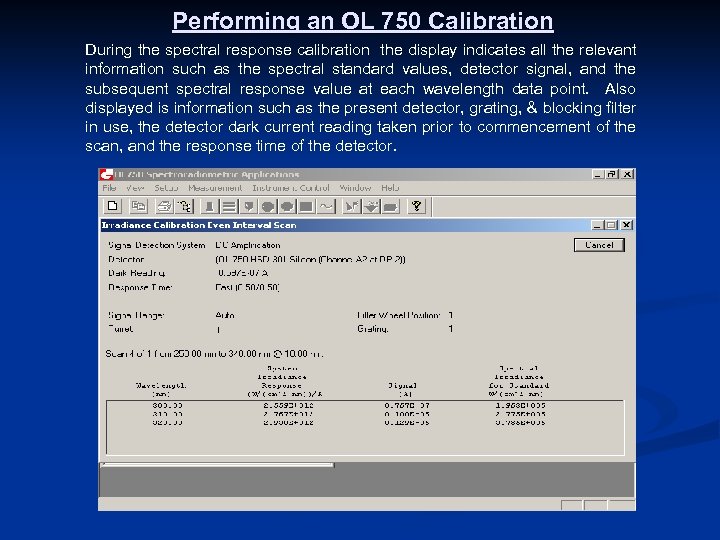720x540 pixels.
Task: Click the dark rectangle icon before the Help icon
Action: click(x=390, y=207)
